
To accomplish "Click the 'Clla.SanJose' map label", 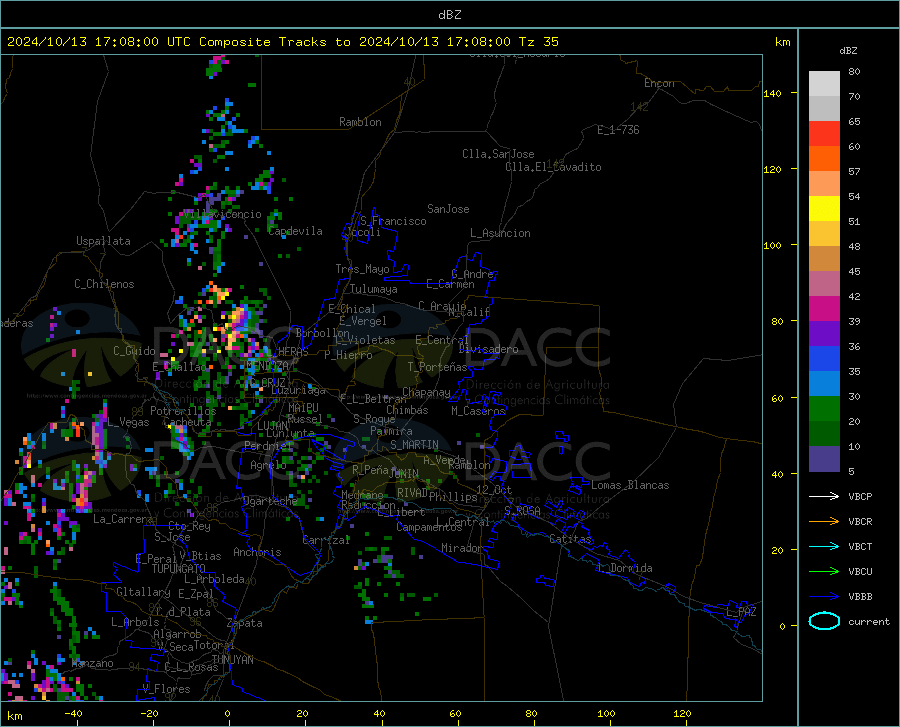I will tap(498, 154).
